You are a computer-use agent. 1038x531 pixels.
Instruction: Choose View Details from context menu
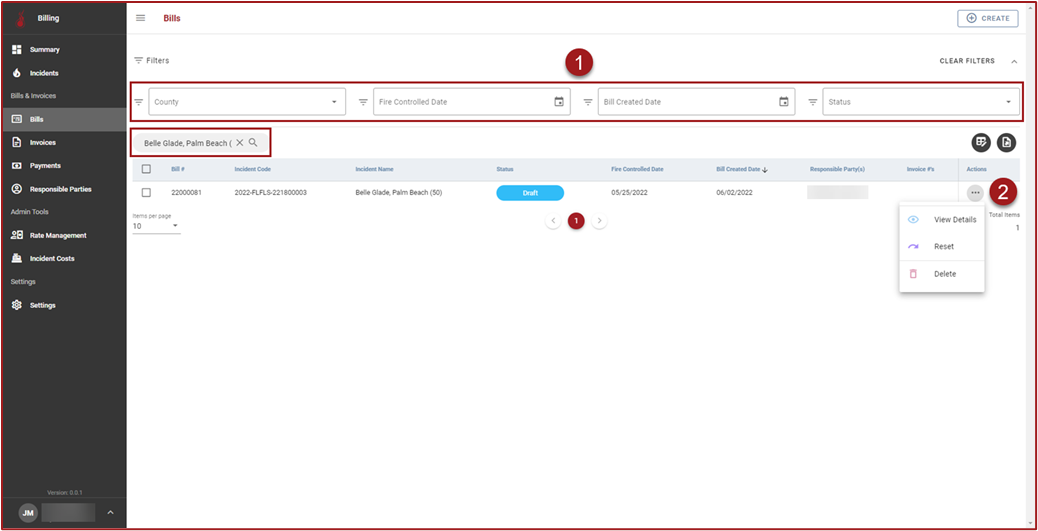pyautogui.click(x=954, y=220)
